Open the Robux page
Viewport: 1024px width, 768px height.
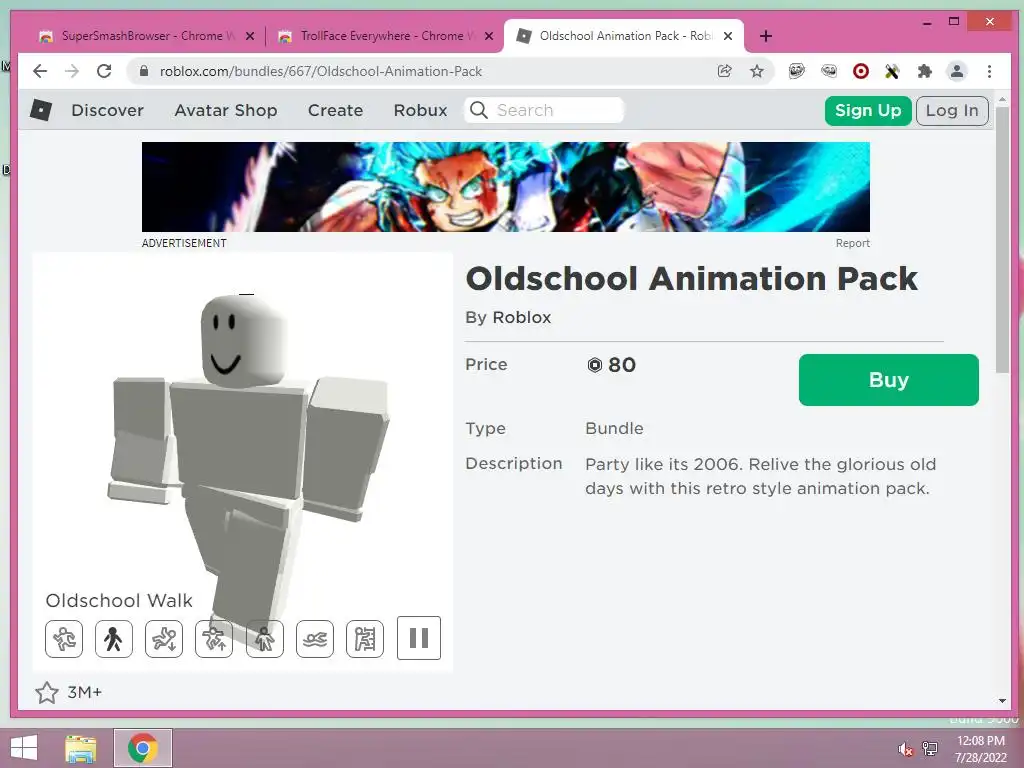[x=420, y=110]
